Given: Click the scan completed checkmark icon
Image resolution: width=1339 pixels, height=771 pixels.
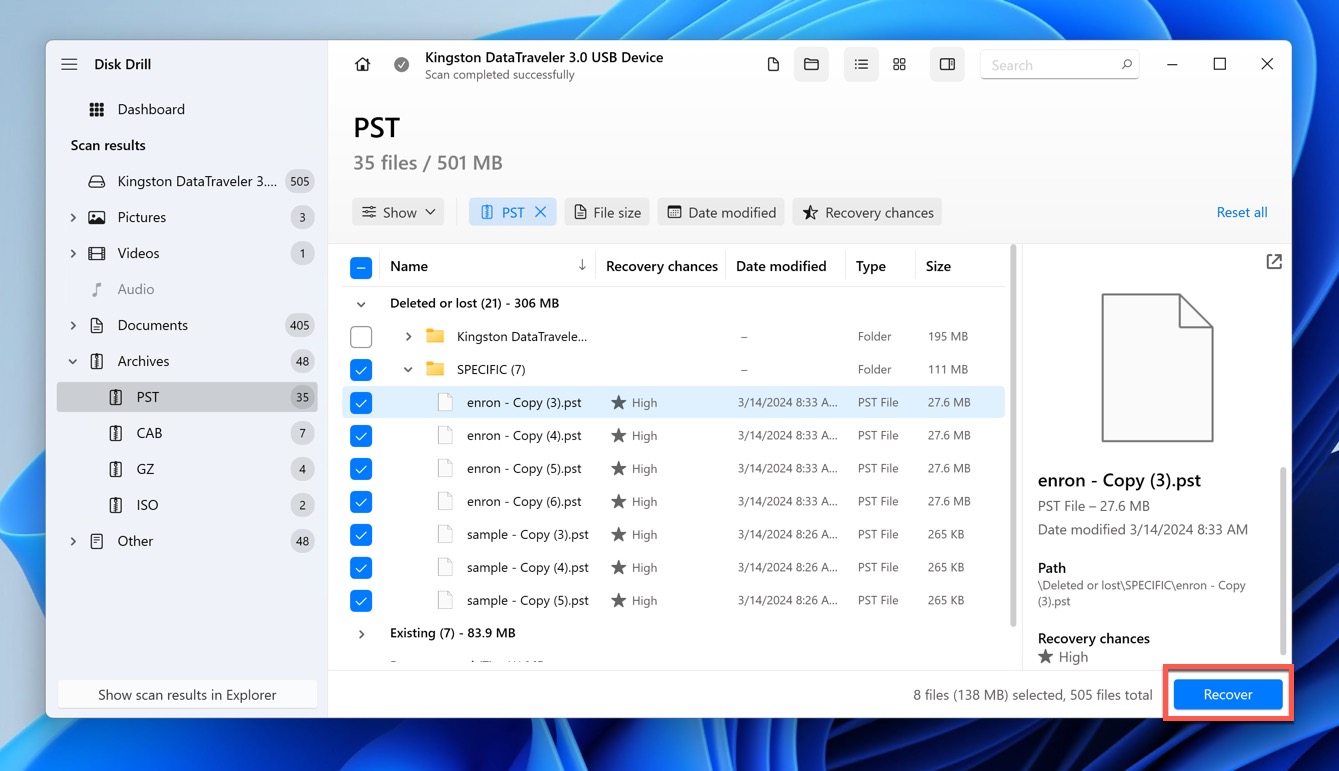Looking at the screenshot, I should [401, 64].
